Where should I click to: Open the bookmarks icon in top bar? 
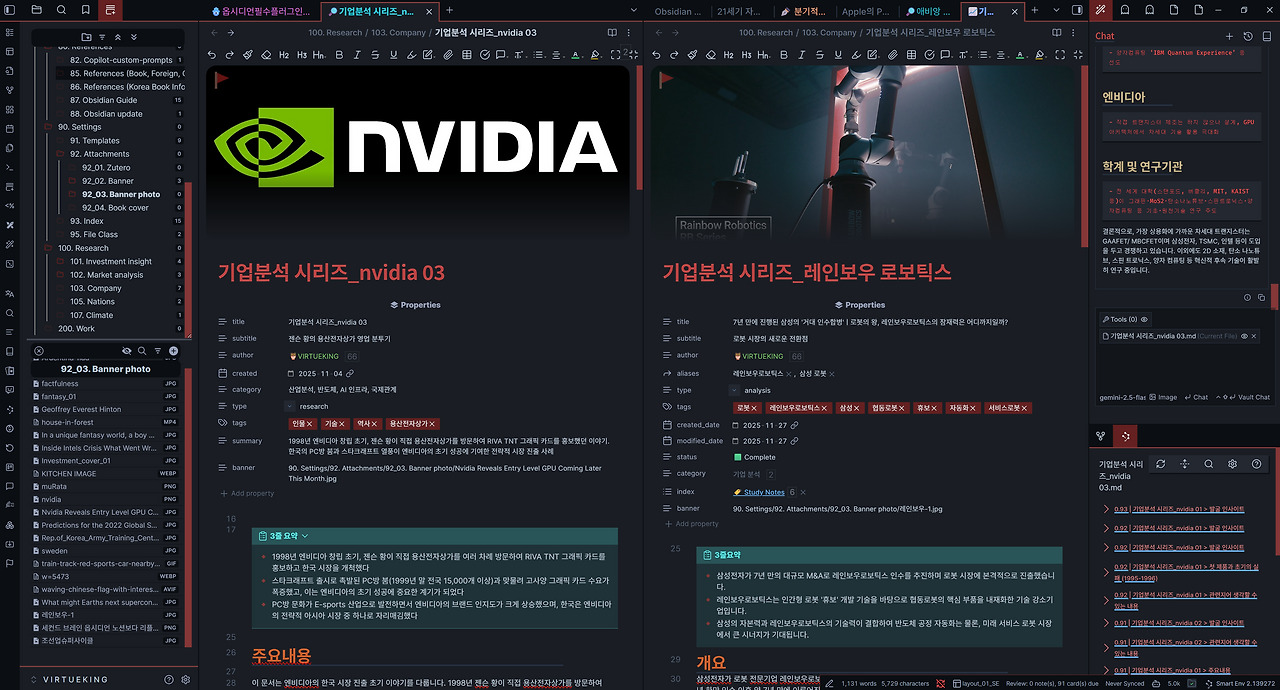86,10
